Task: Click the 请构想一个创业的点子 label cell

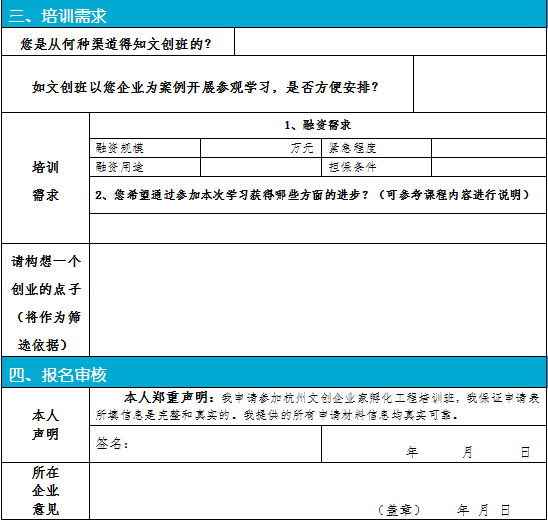Action: click(45, 300)
